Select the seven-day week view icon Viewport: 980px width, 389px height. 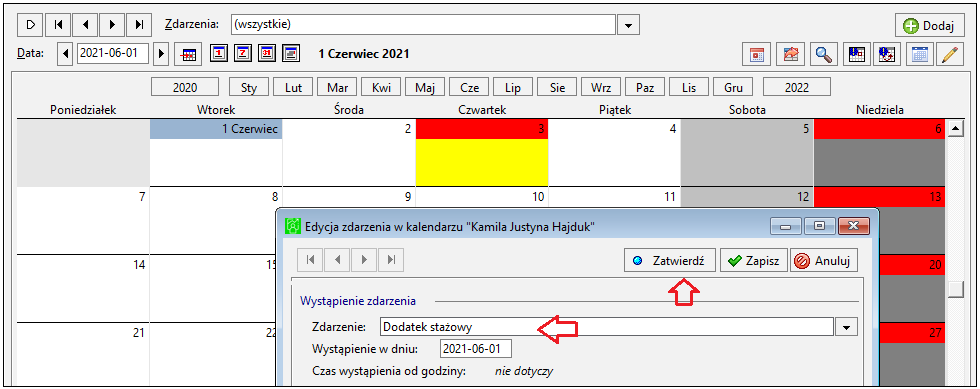click(x=242, y=53)
